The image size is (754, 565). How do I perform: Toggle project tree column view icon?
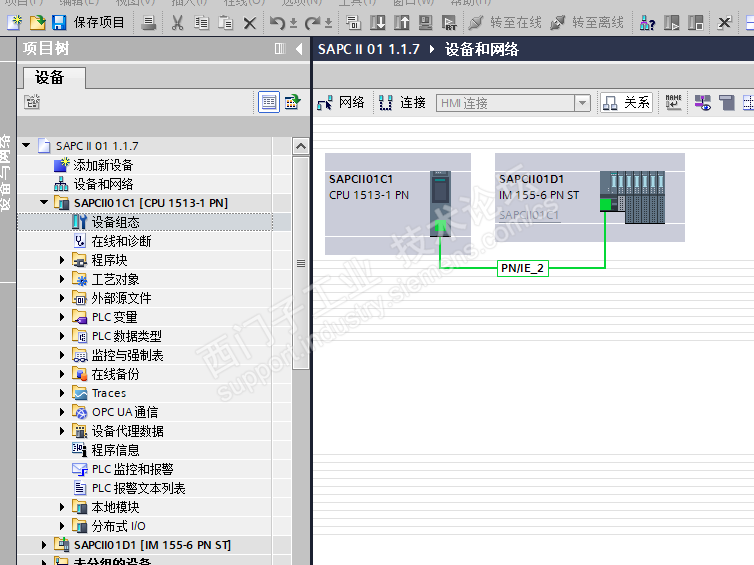pos(280,49)
